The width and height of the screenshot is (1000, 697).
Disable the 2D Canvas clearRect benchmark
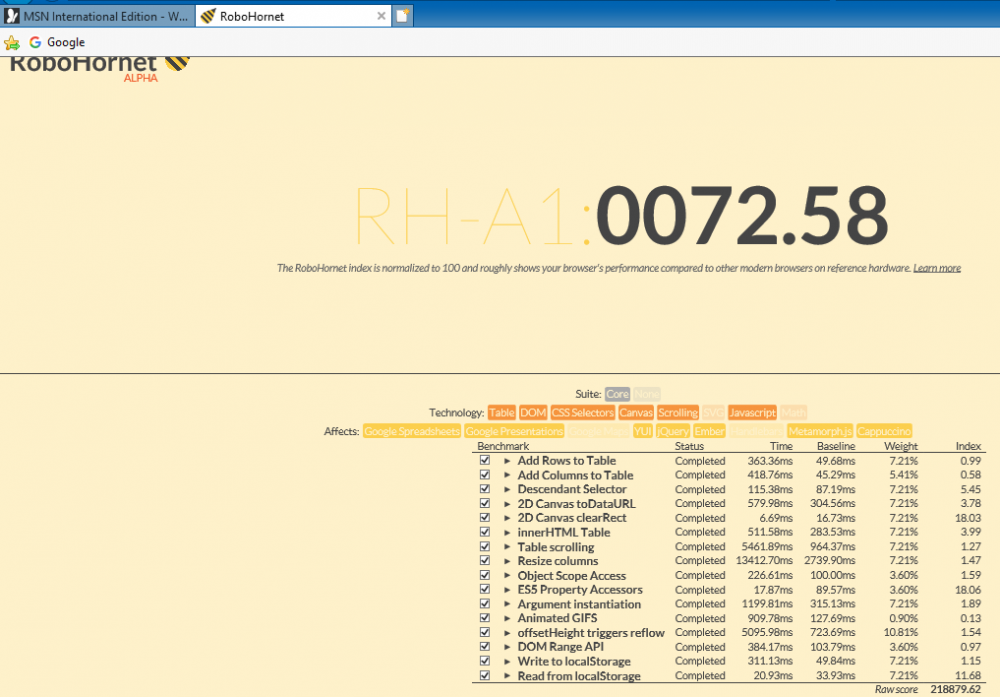(x=485, y=517)
